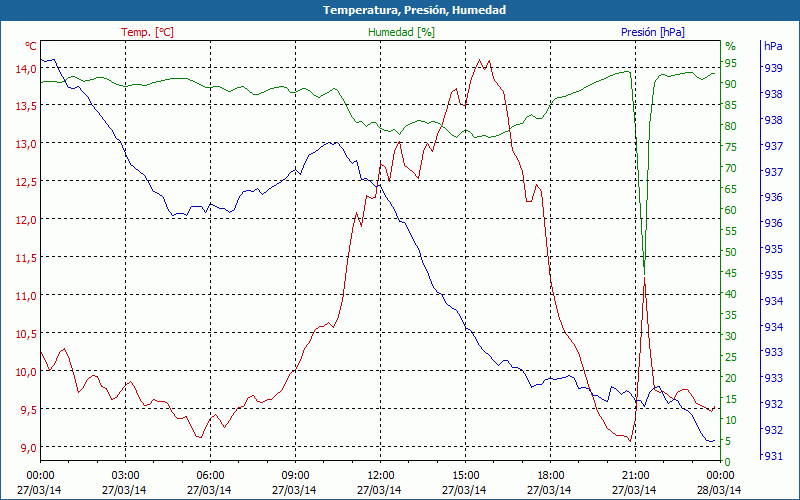The width and height of the screenshot is (800, 500).
Task: Click the "40" humidity tick label
Action: coord(731,294)
